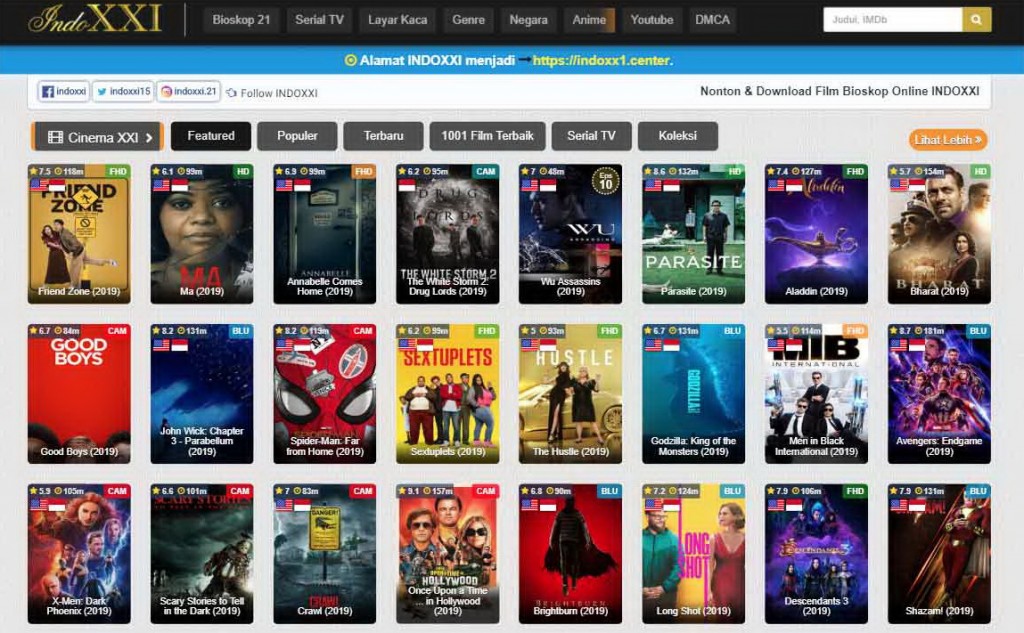Click the Eps 10 badge on Wu Assassins
Screen dimensions: 1024x633
pyautogui.click(x=605, y=182)
